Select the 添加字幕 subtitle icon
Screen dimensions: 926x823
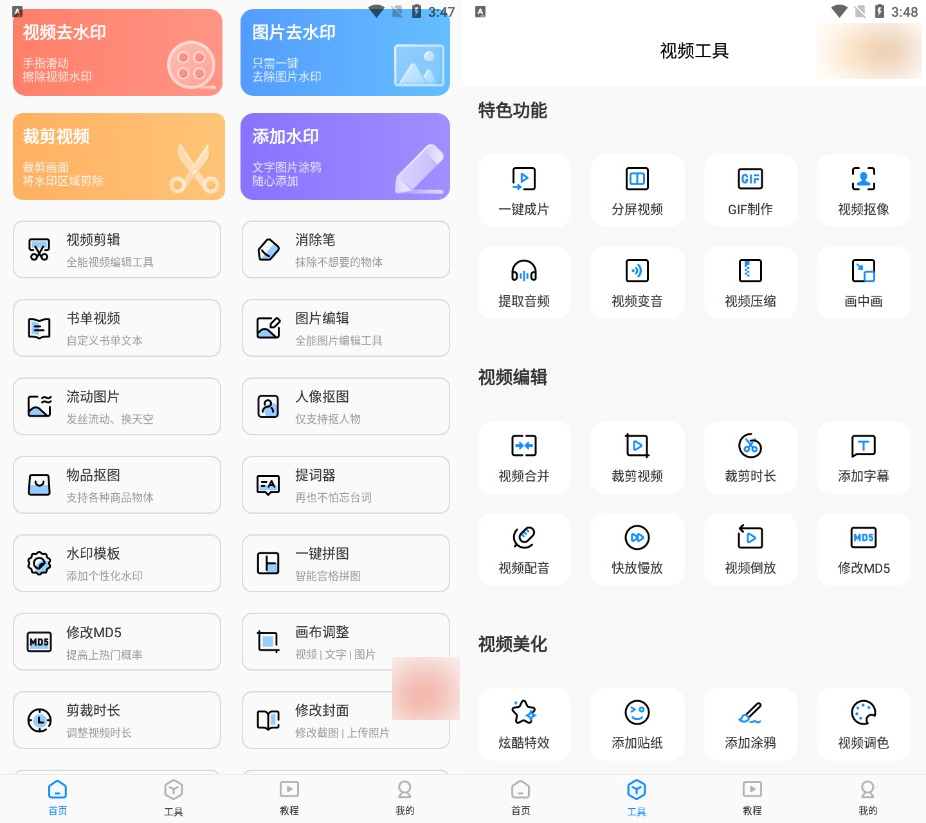863,446
